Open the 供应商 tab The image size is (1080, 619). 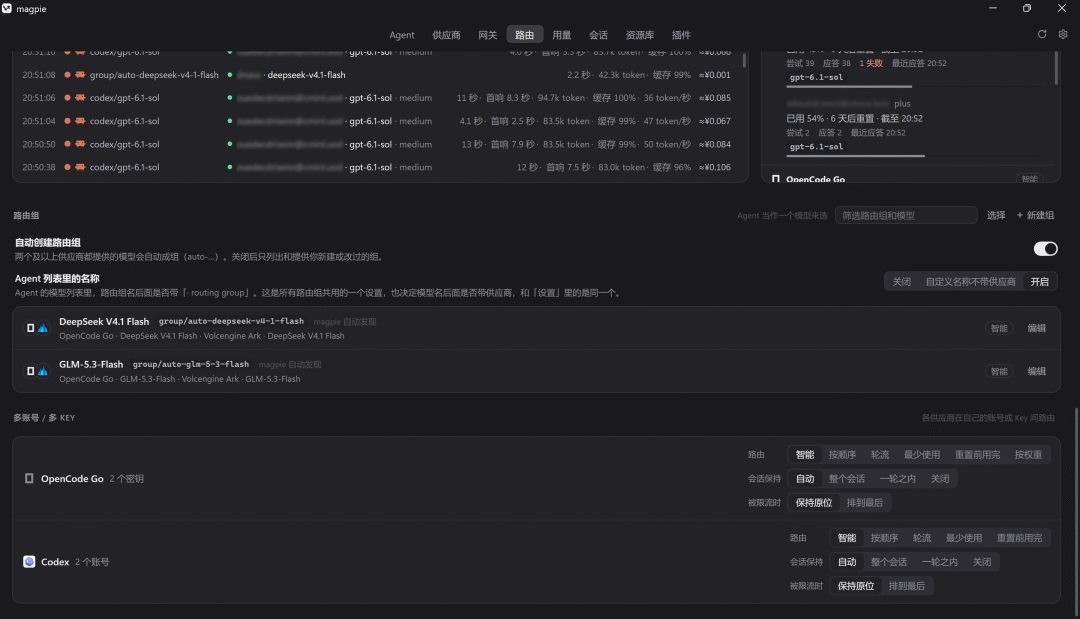446,35
